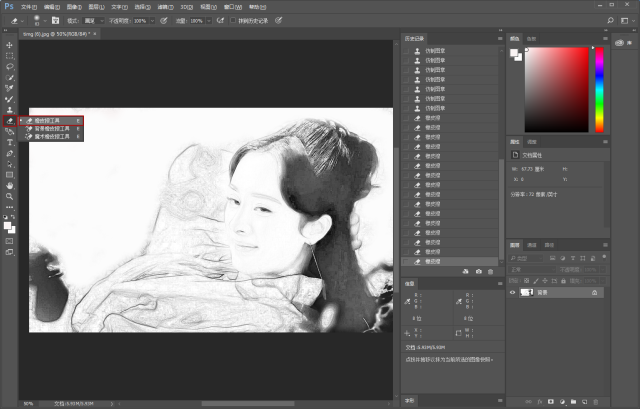Set history brush source on last Eraser state

406,262
